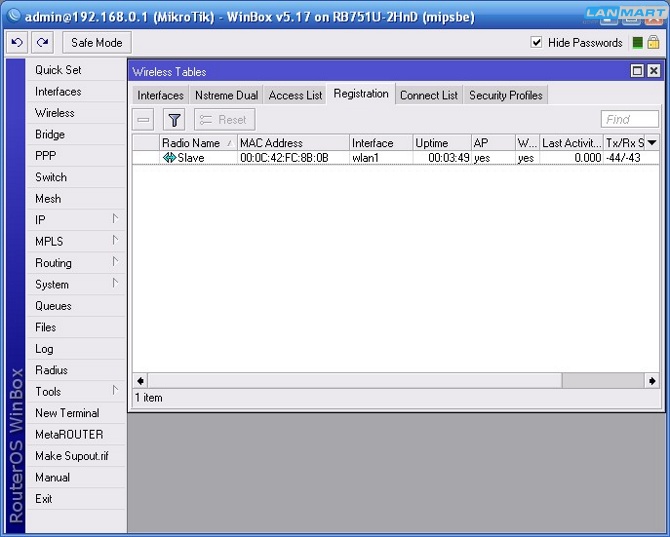Screen dimensions: 670x537
Task: Click the AP column header
Action: 494,143
